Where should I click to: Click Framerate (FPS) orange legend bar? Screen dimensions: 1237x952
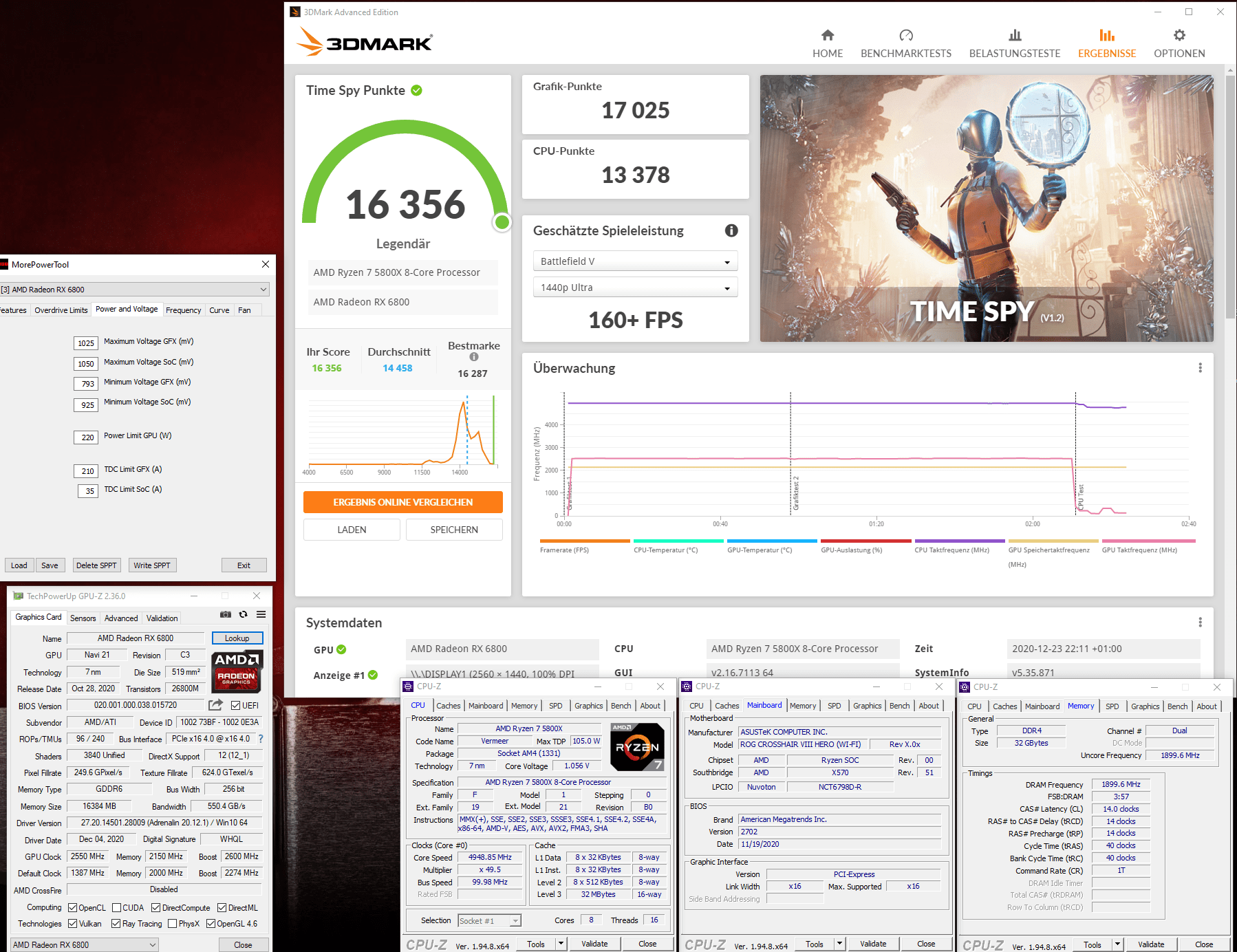click(585, 541)
